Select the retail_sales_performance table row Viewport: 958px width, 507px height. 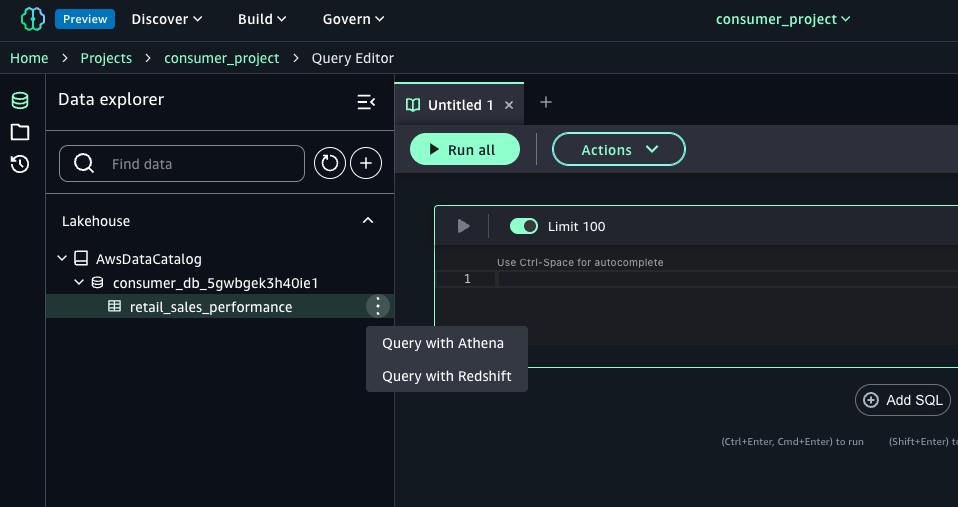coord(220,306)
